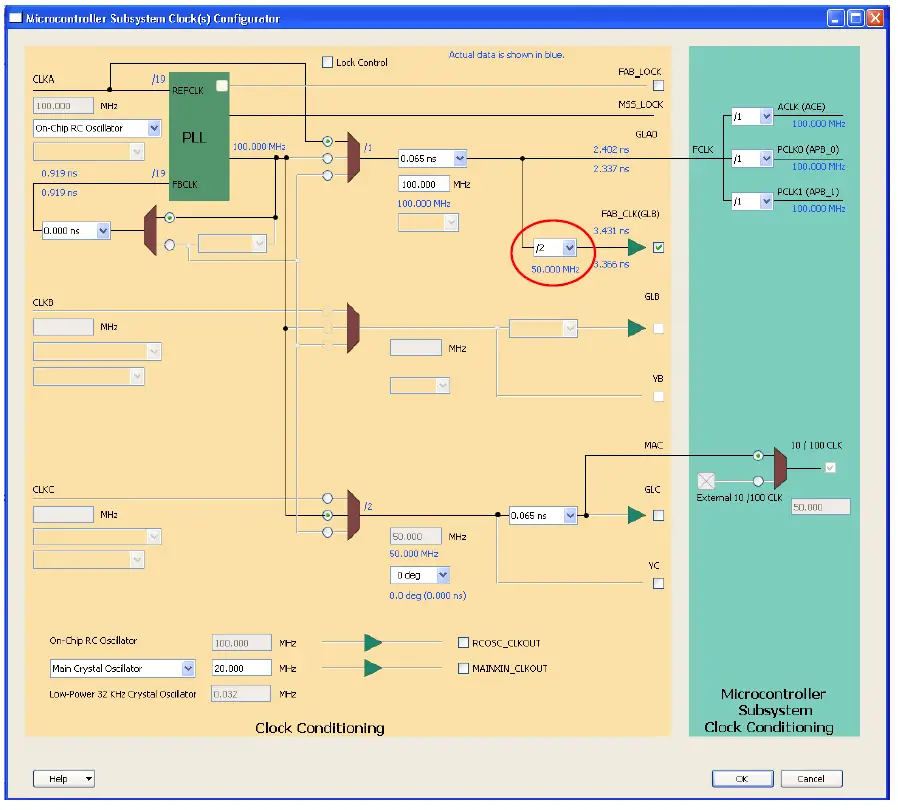Enable the Lock Control checkbox

tap(328, 62)
